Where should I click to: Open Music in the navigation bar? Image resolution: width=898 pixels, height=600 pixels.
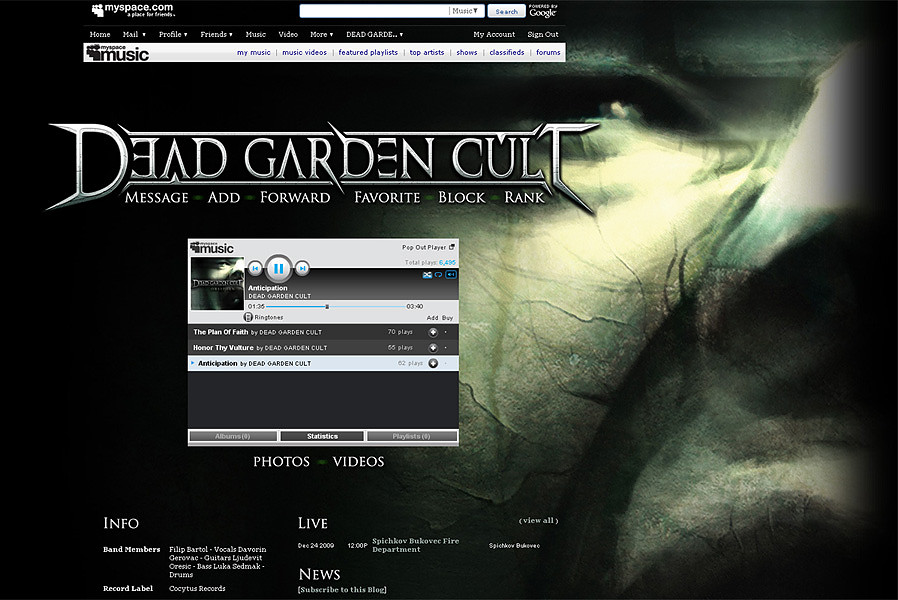pyautogui.click(x=255, y=34)
